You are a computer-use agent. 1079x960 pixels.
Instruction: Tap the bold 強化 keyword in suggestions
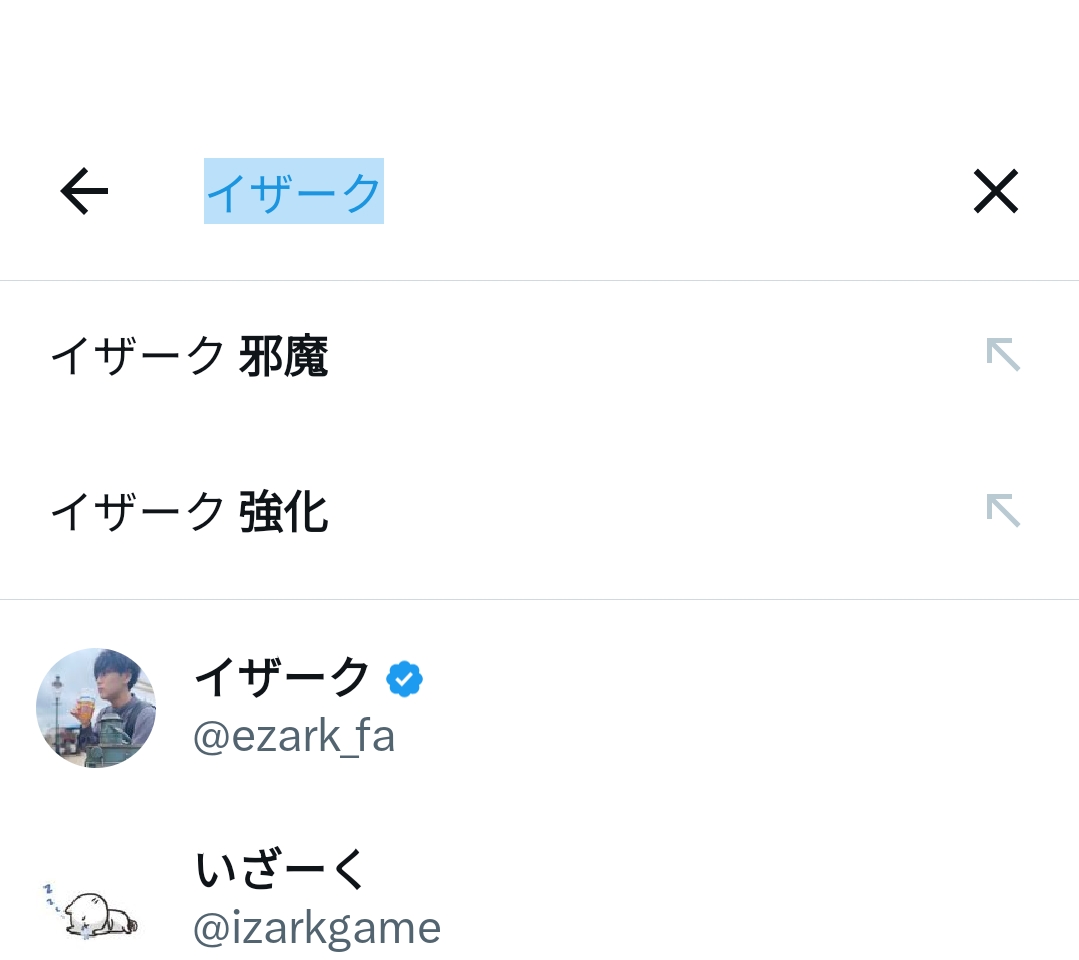pos(284,513)
